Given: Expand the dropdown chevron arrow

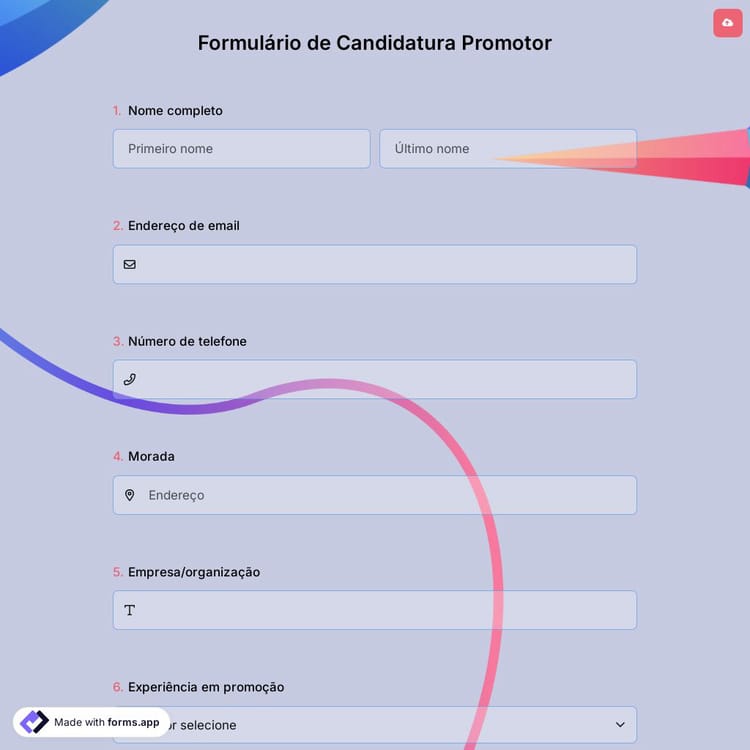Looking at the screenshot, I should tap(620, 725).
